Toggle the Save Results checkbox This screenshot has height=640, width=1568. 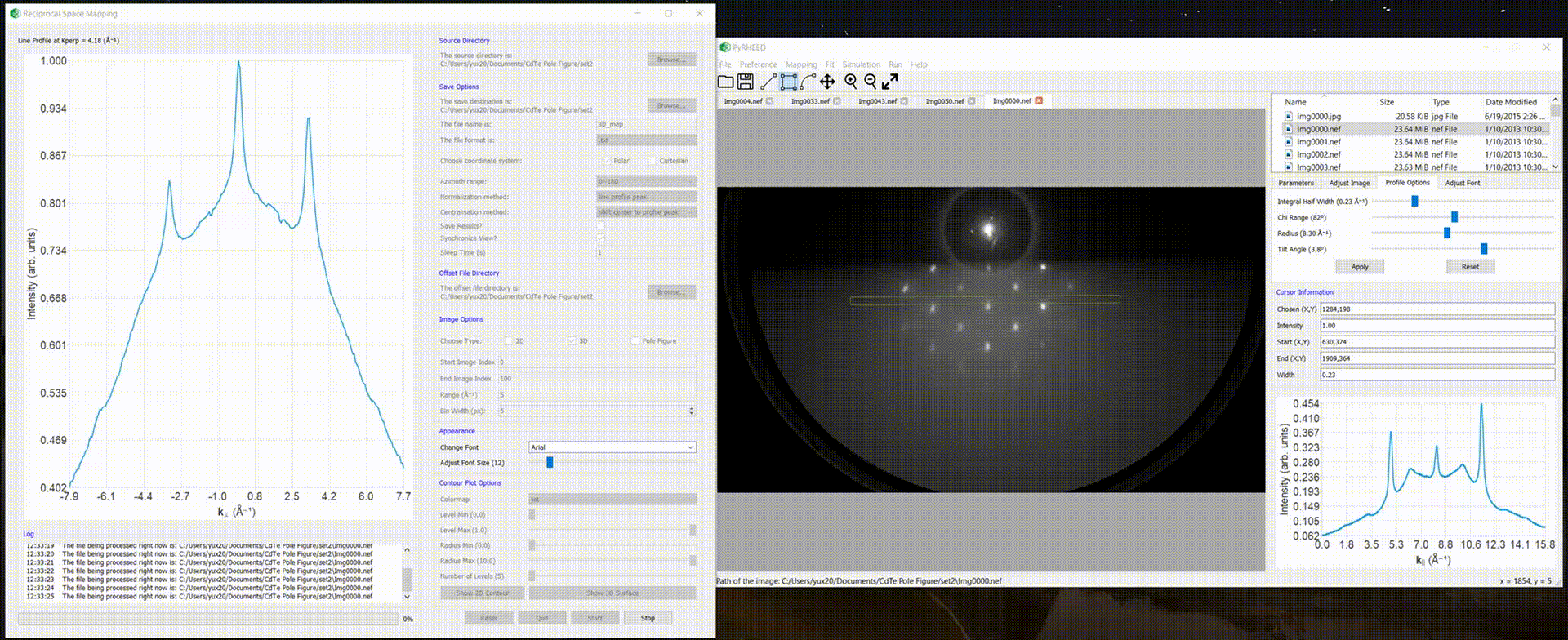601,226
